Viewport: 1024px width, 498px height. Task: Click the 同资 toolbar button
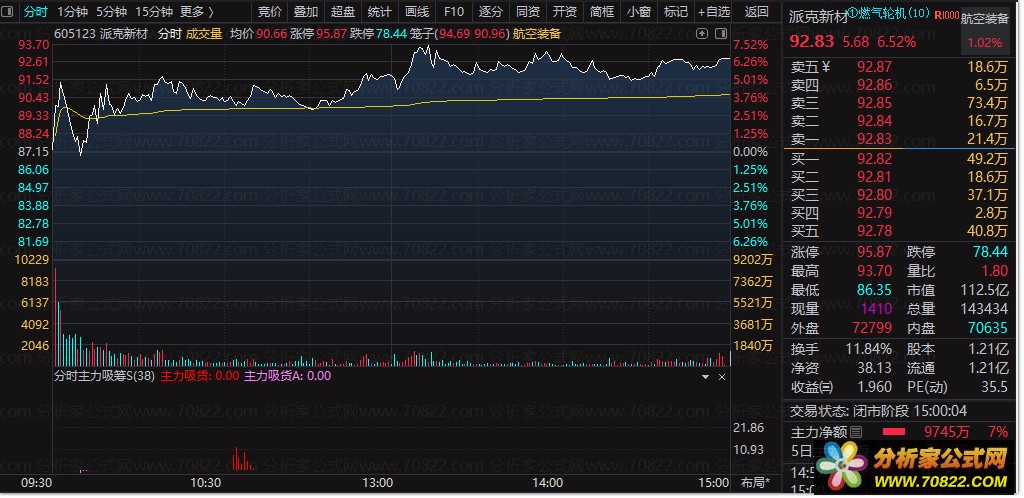pyautogui.click(x=528, y=12)
